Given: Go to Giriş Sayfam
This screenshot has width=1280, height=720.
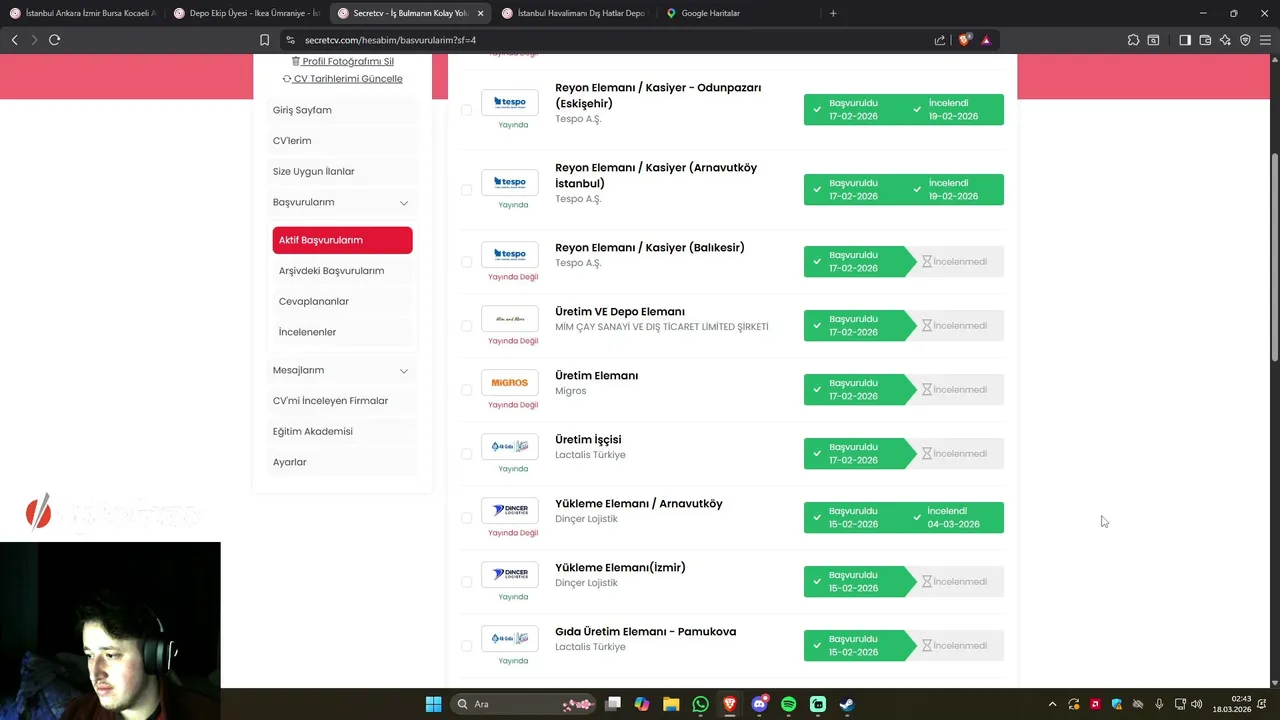Looking at the screenshot, I should click(x=342, y=110).
